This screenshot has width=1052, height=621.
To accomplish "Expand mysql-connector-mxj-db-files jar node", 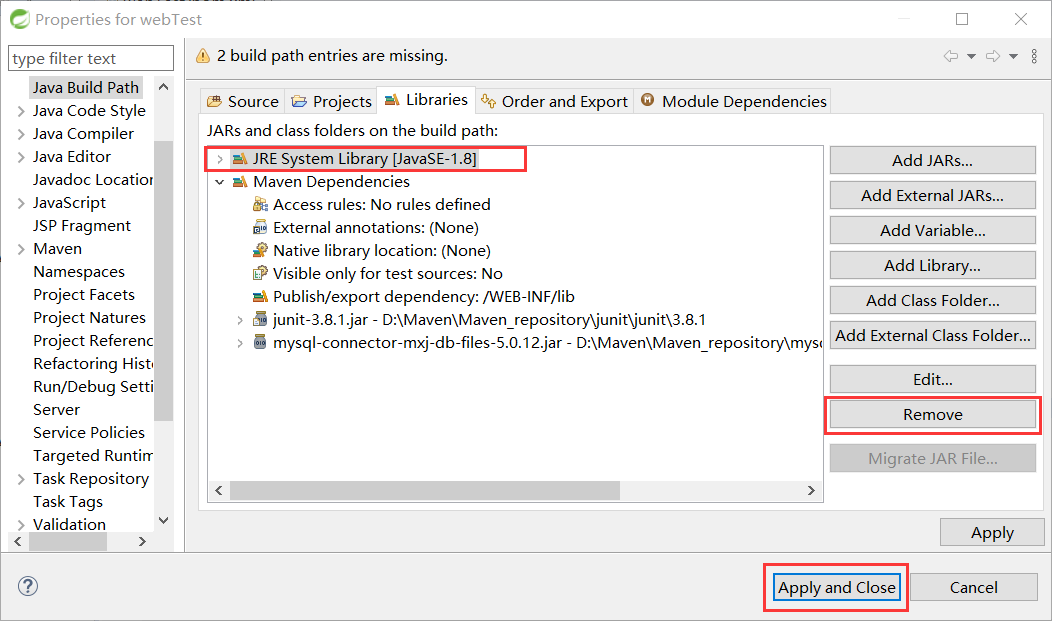I will (x=240, y=343).
